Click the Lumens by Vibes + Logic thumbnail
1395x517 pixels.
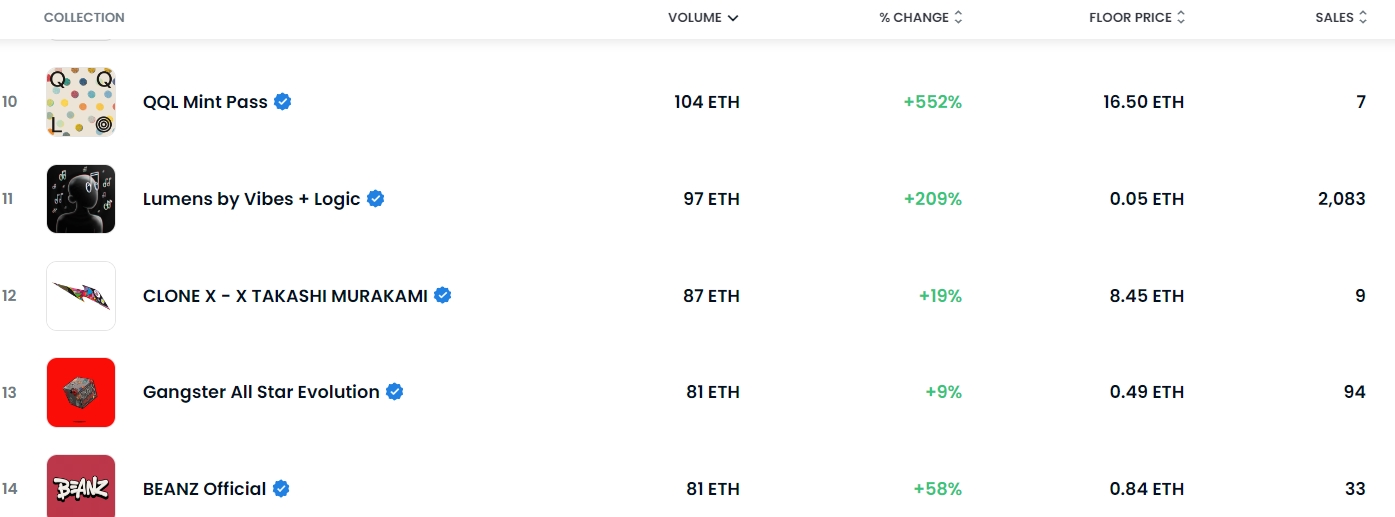(81, 199)
